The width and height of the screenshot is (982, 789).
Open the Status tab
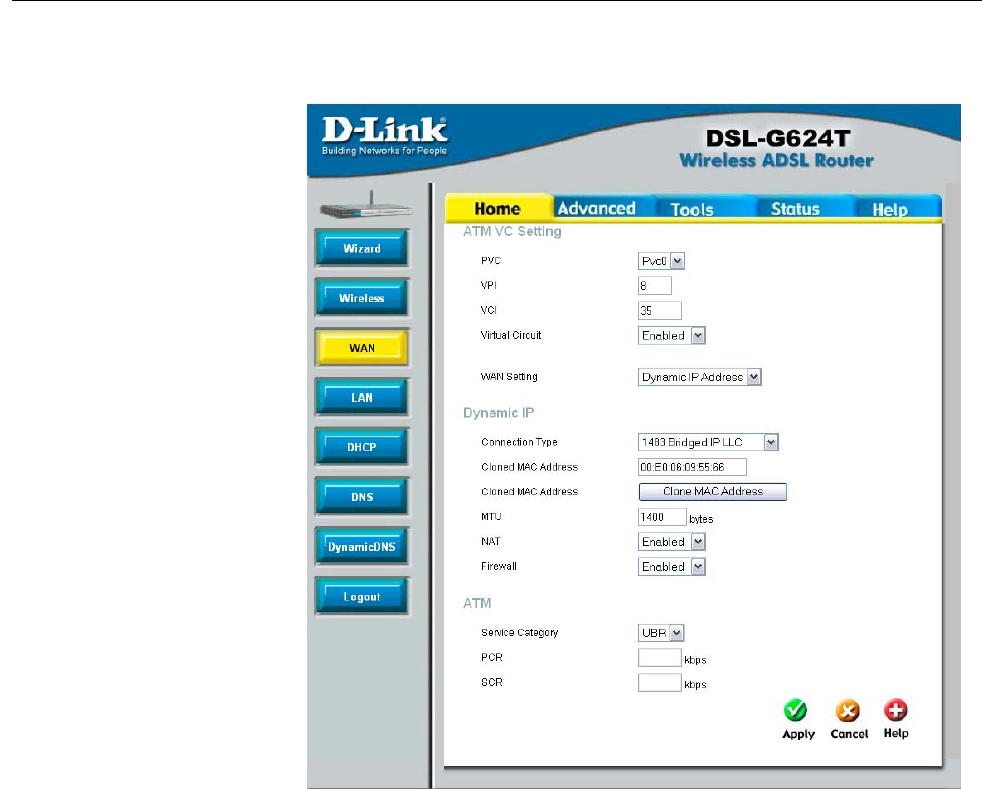tap(795, 209)
